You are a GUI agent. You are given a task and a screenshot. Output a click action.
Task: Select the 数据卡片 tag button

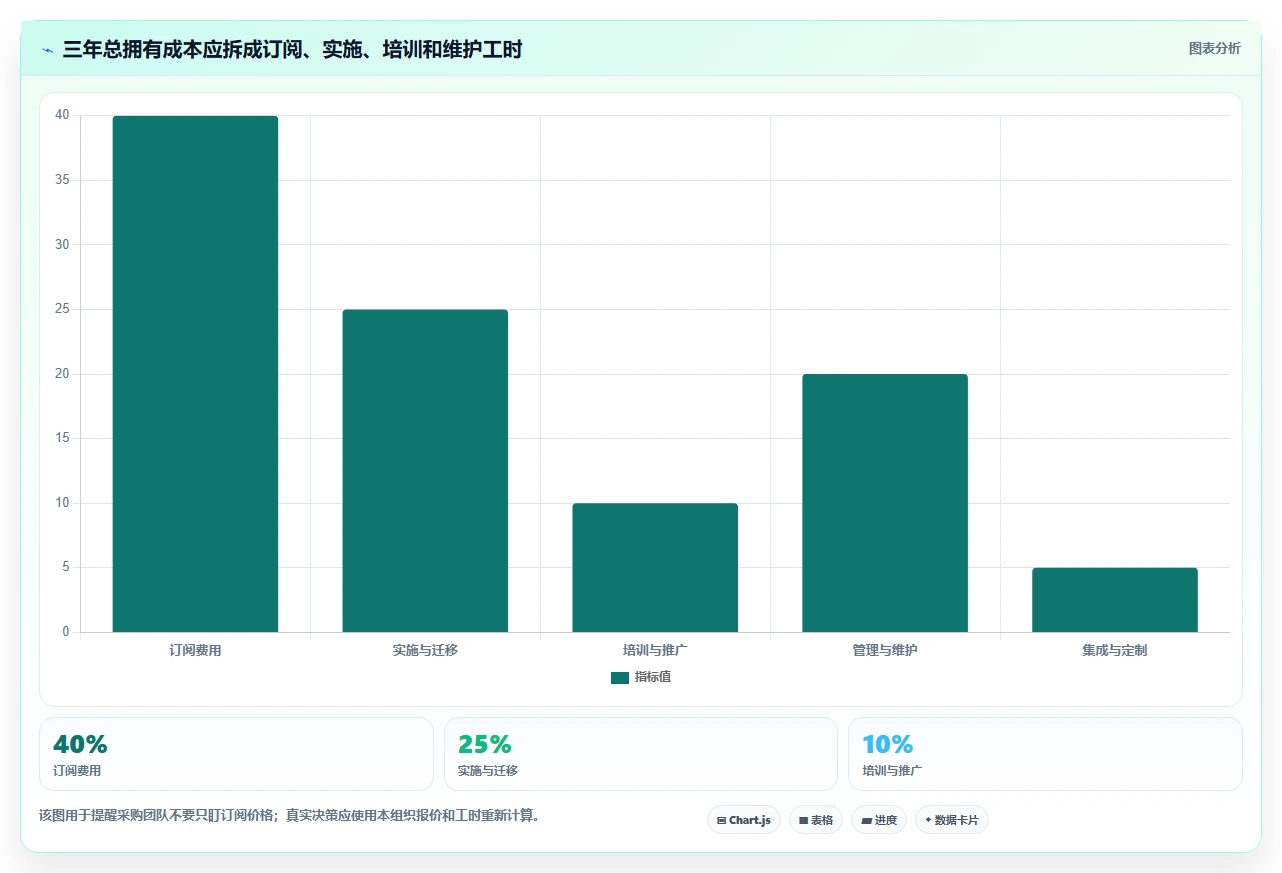pyautogui.click(x=952, y=820)
